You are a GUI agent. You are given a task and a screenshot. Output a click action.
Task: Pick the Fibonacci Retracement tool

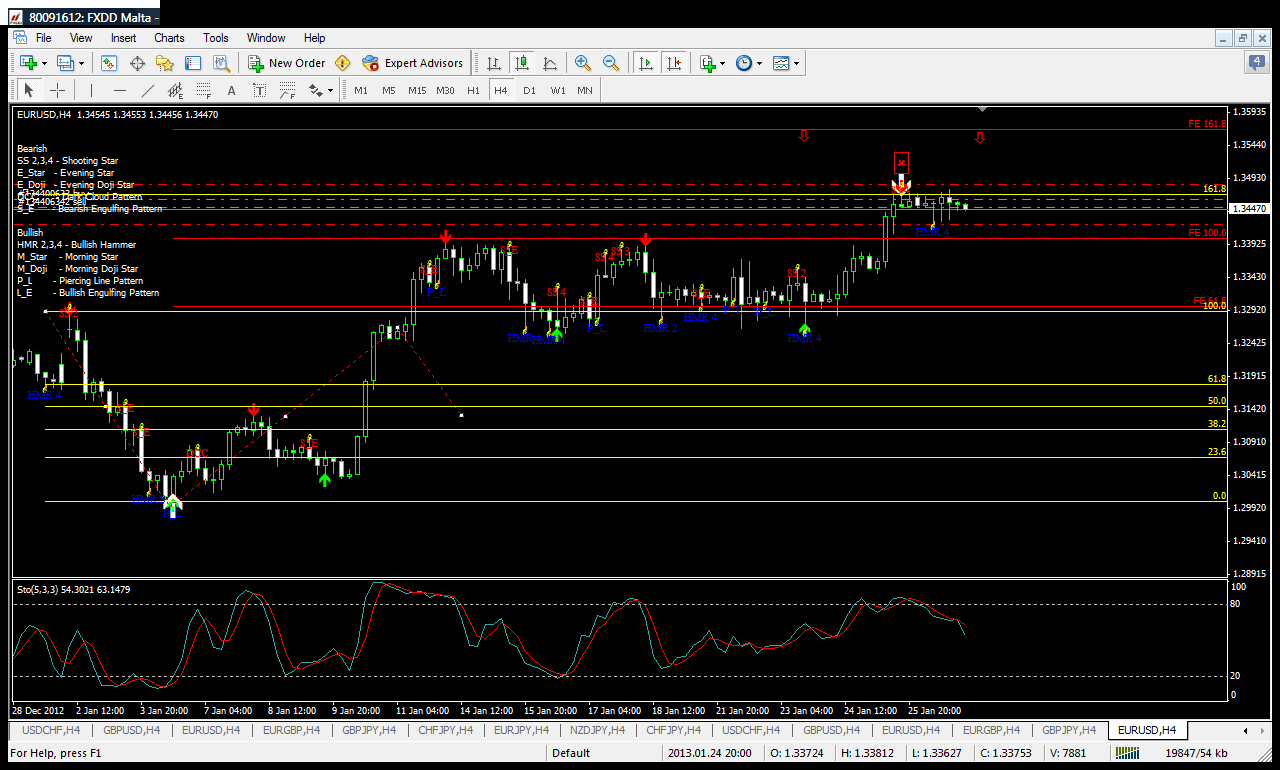pos(203,90)
